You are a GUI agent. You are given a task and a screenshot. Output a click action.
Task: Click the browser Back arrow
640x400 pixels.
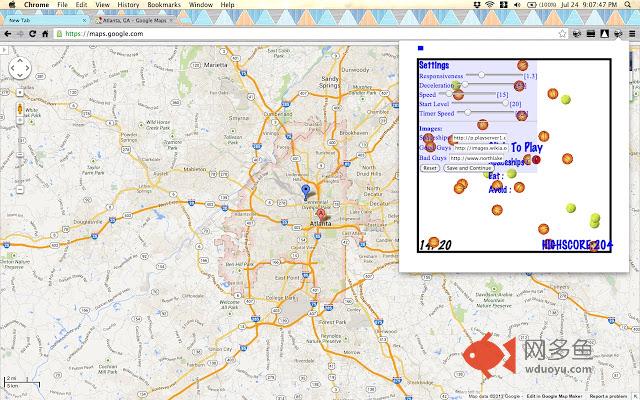coord(7,34)
